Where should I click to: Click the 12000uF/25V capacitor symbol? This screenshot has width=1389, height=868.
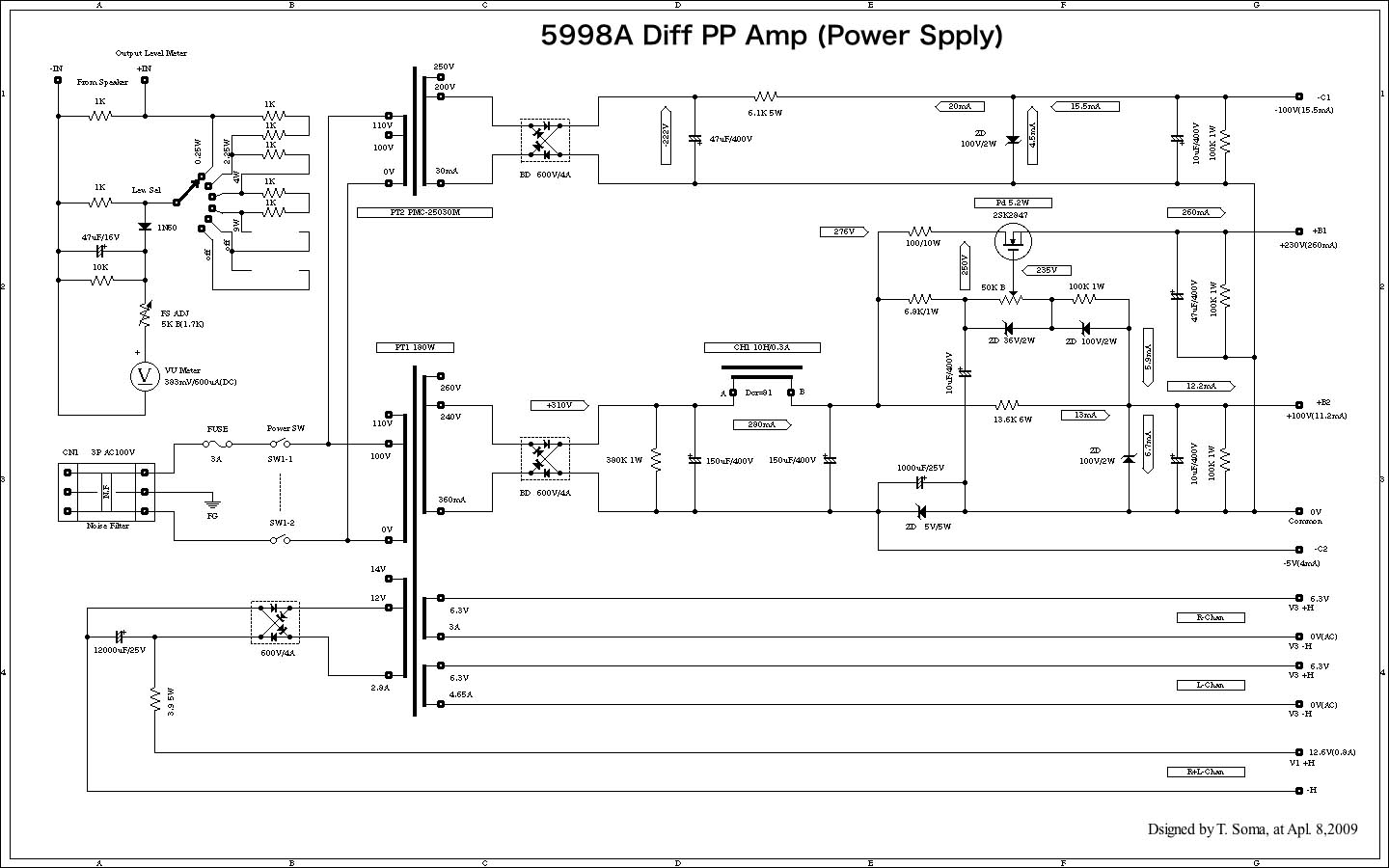point(118,638)
